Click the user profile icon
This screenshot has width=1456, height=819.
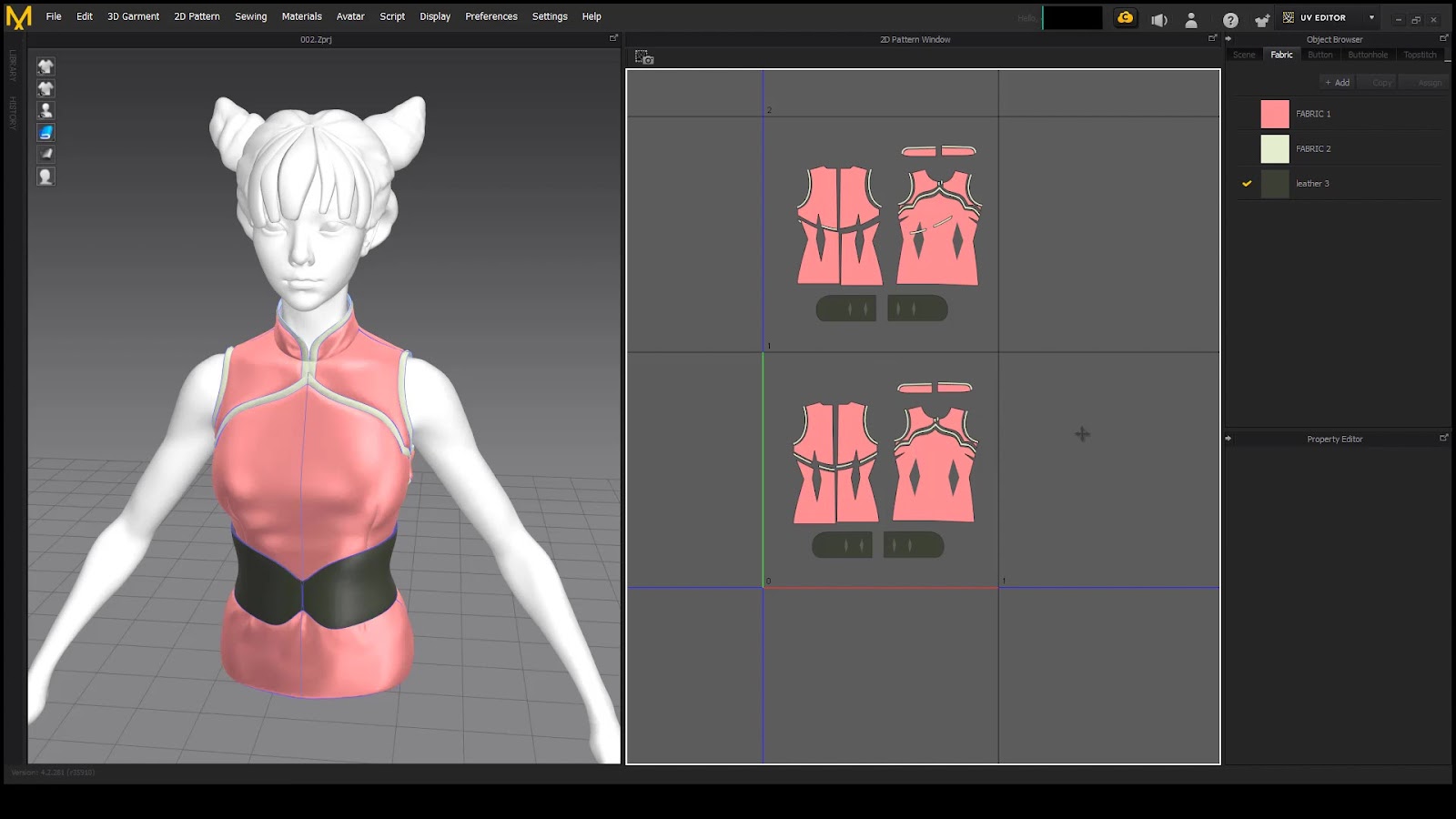pos(1191,20)
